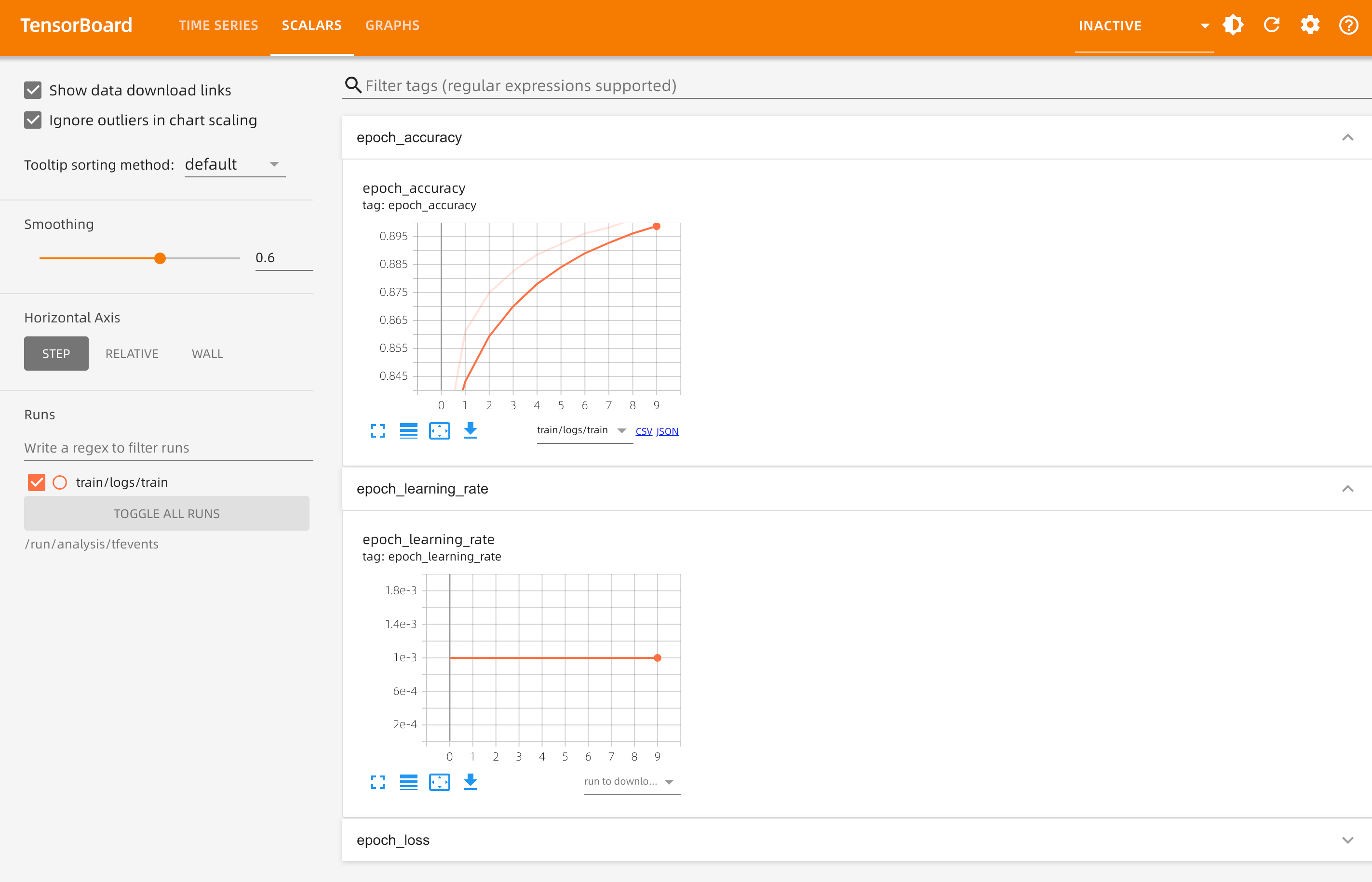This screenshot has height=882, width=1372.
Task: Click the expand/fullscreen icon for epoch_accuracy
Action: (378, 430)
